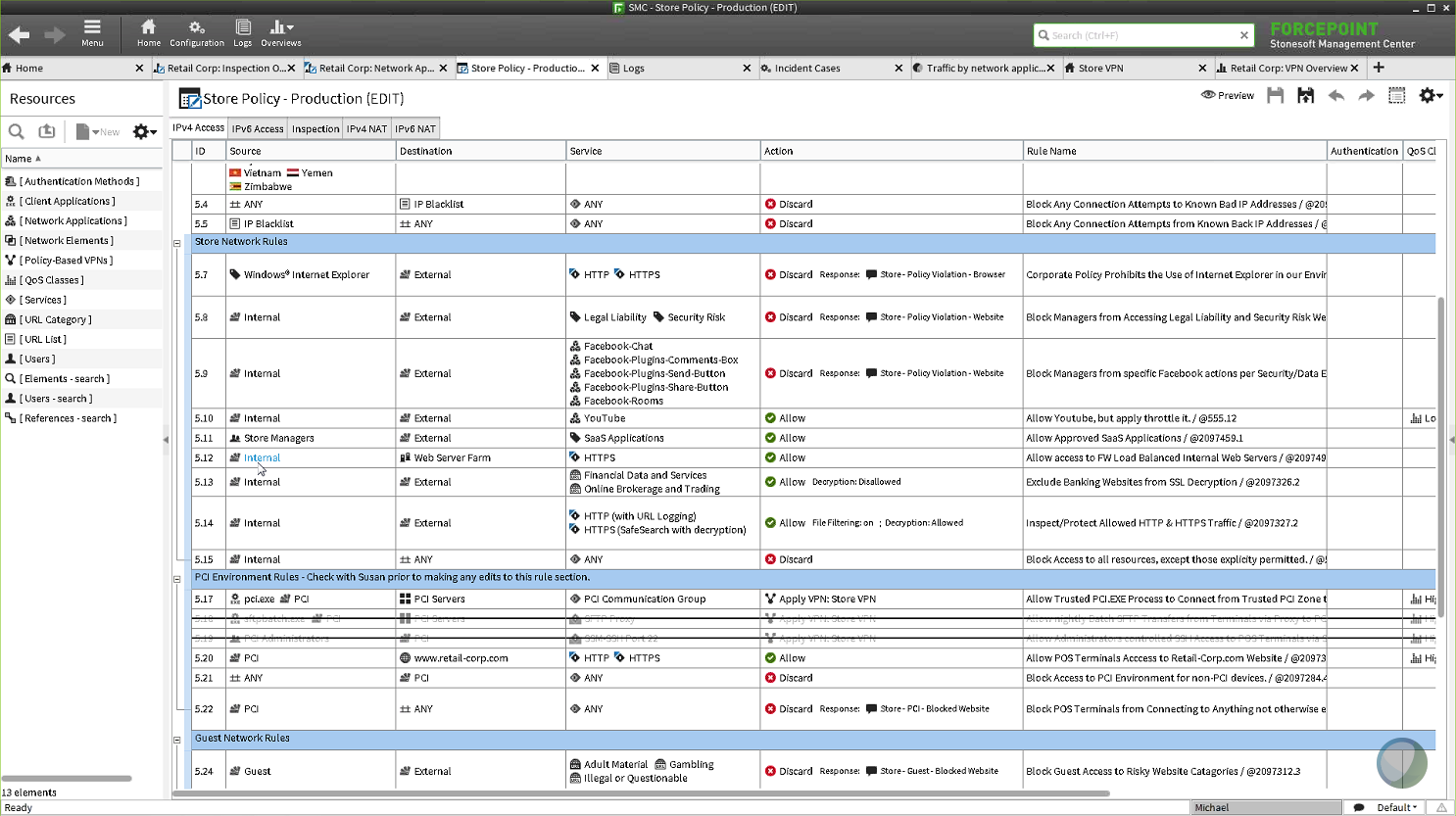Screen dimensions: 1456x816
Task: Close the Store Policy - Production tab
Action: [595, 69]
